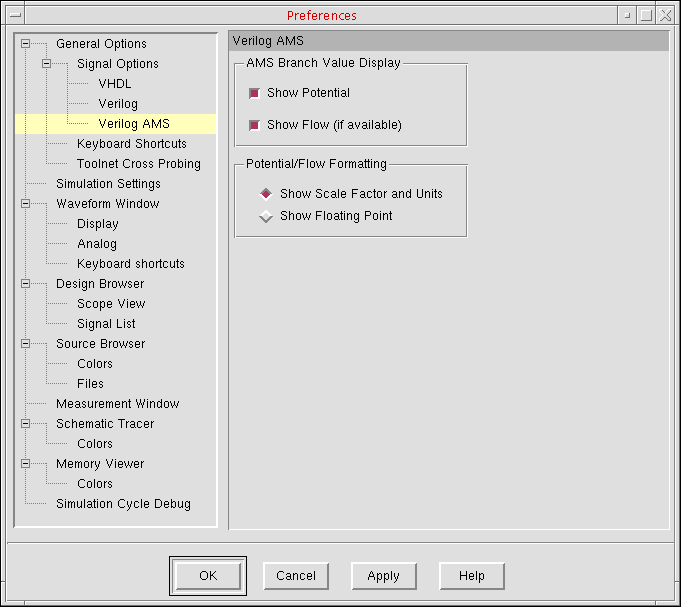This screenshot has height=607, width=681.
Task: Open the window menu in title bar
Action: [15, 15]
